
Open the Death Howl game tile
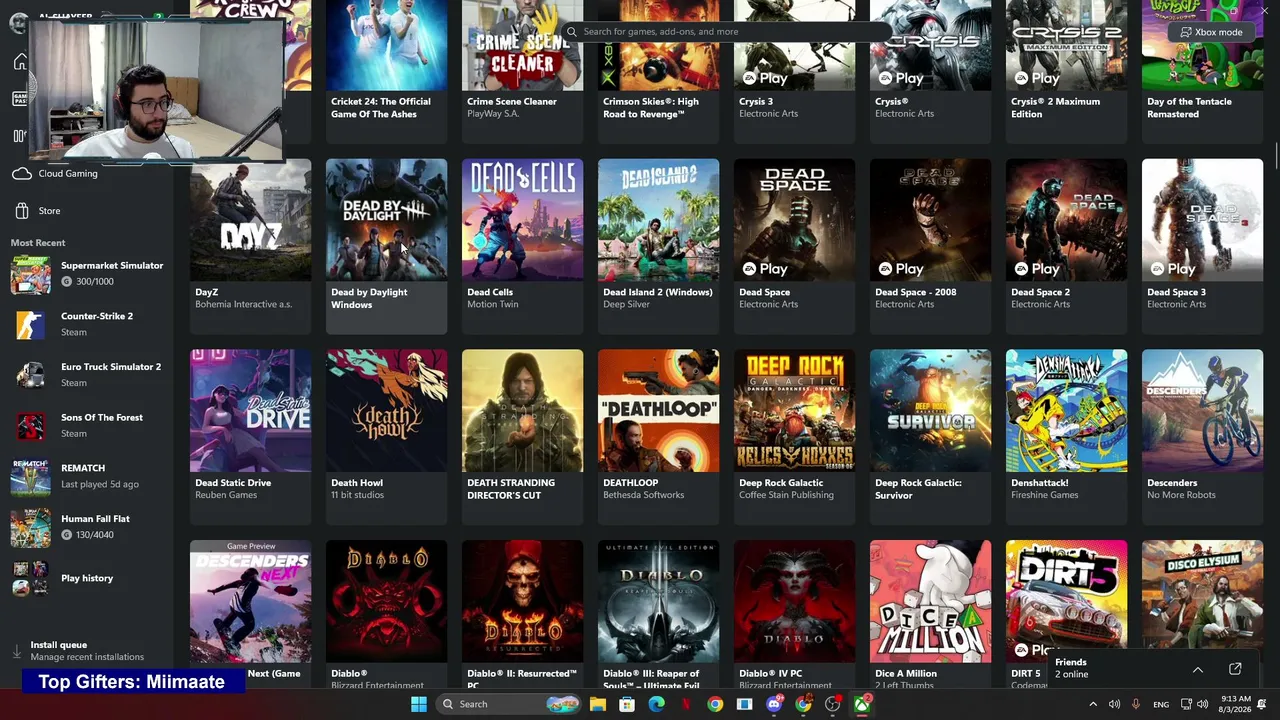click(x=386, y=437)
